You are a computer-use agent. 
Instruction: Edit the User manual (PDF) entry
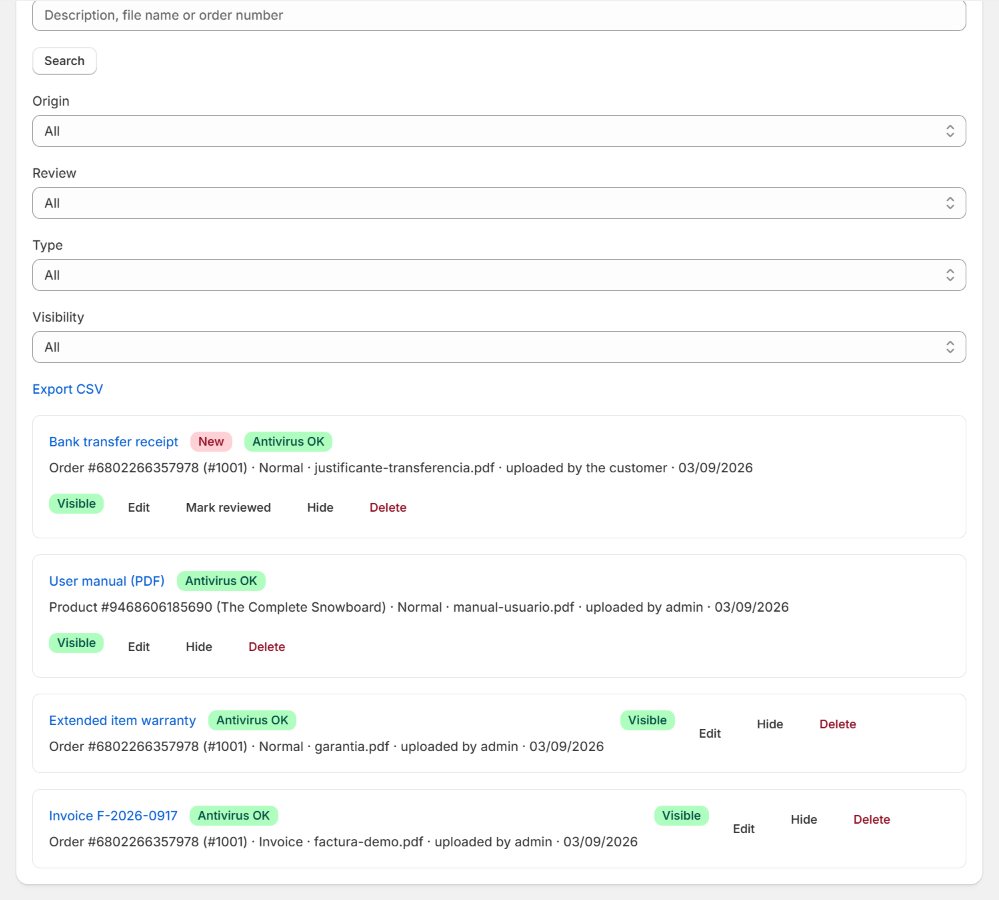pos(139,647)
